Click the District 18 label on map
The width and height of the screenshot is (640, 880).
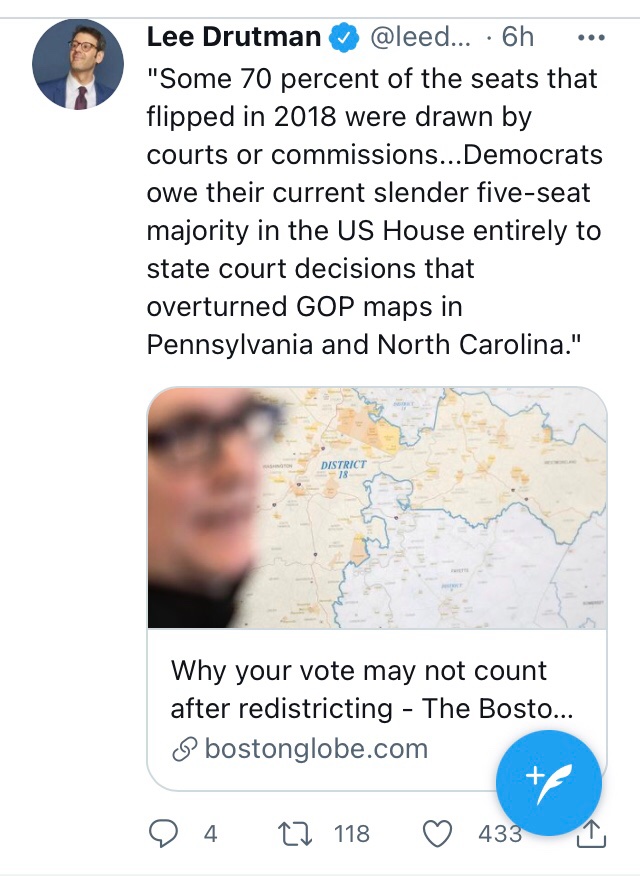click(x=345, y=468)
